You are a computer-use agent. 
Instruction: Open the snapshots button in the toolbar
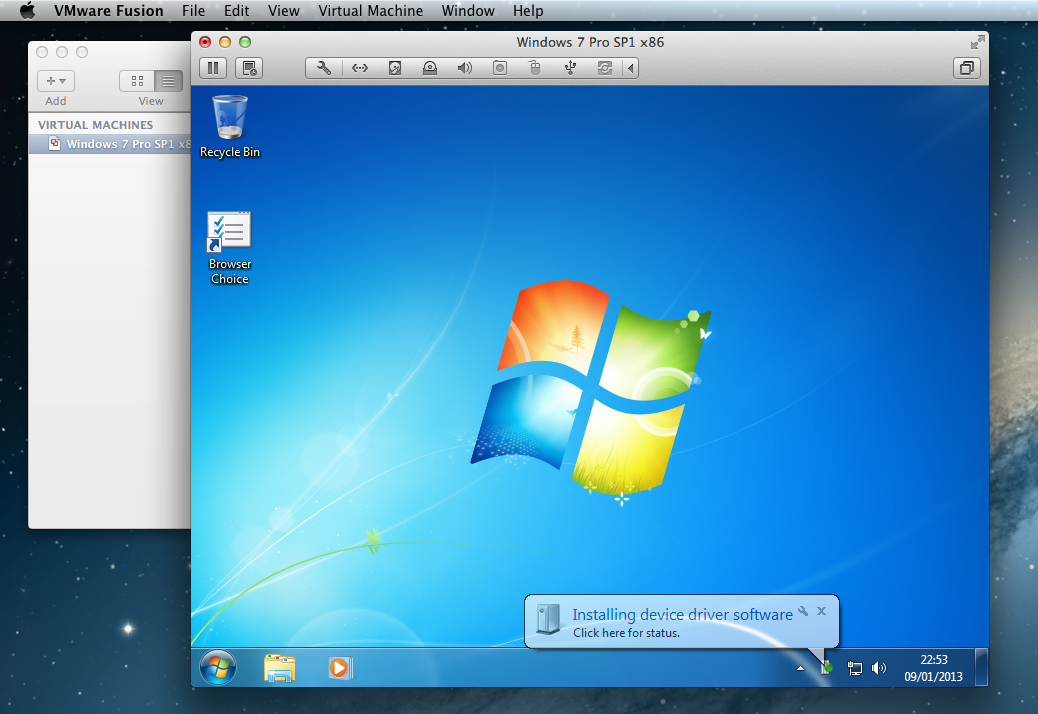tap(249, 68)
